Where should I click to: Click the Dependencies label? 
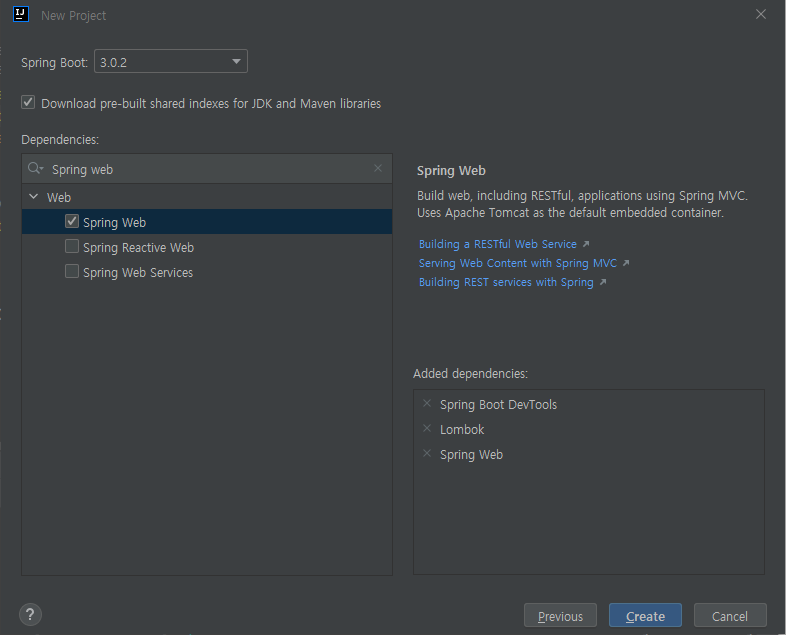[x=60, y=140]
